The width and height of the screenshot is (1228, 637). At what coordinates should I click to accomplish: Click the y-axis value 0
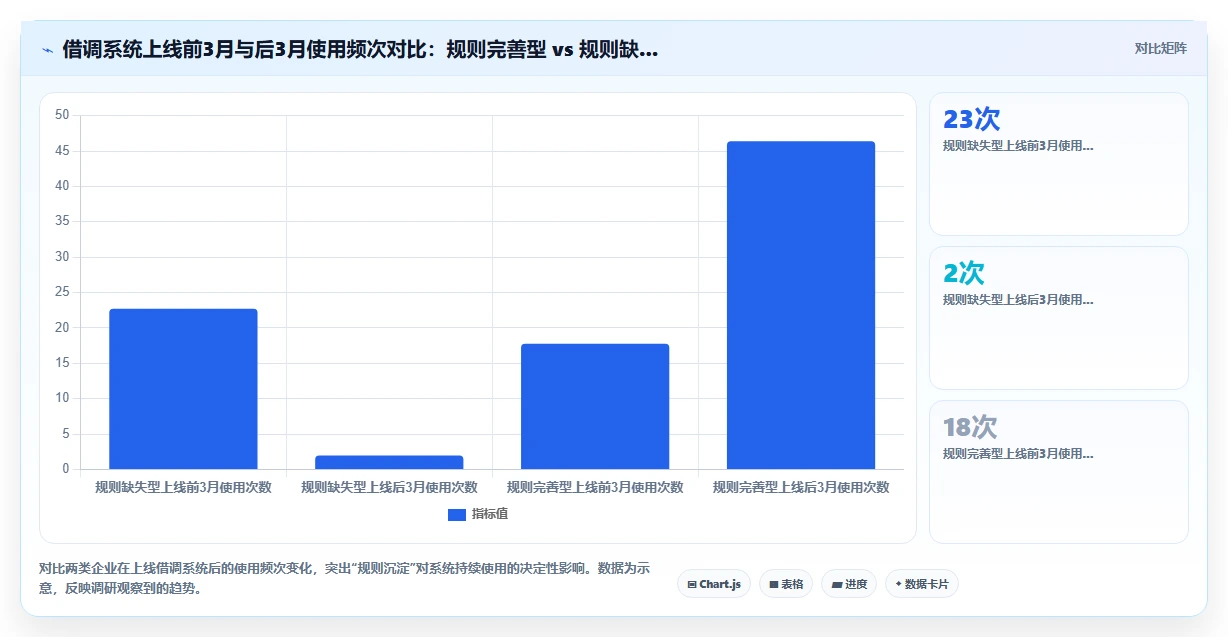66,469
